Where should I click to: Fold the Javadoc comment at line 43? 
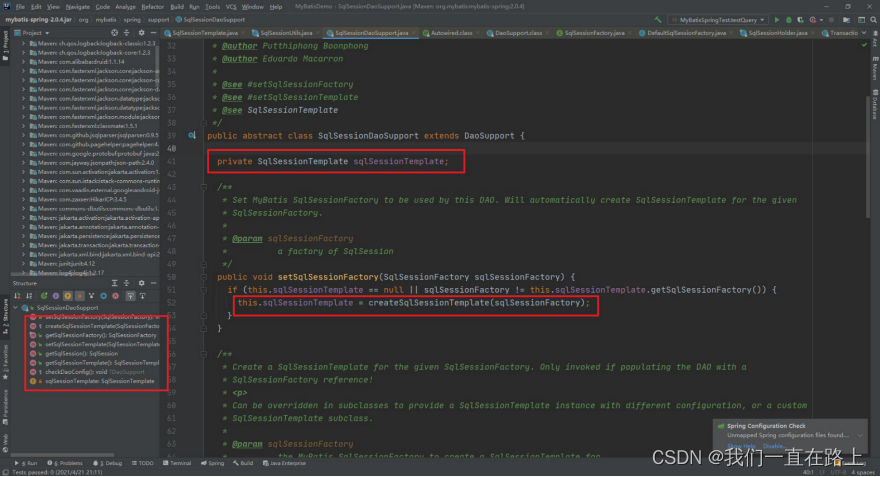click(204, 187)
